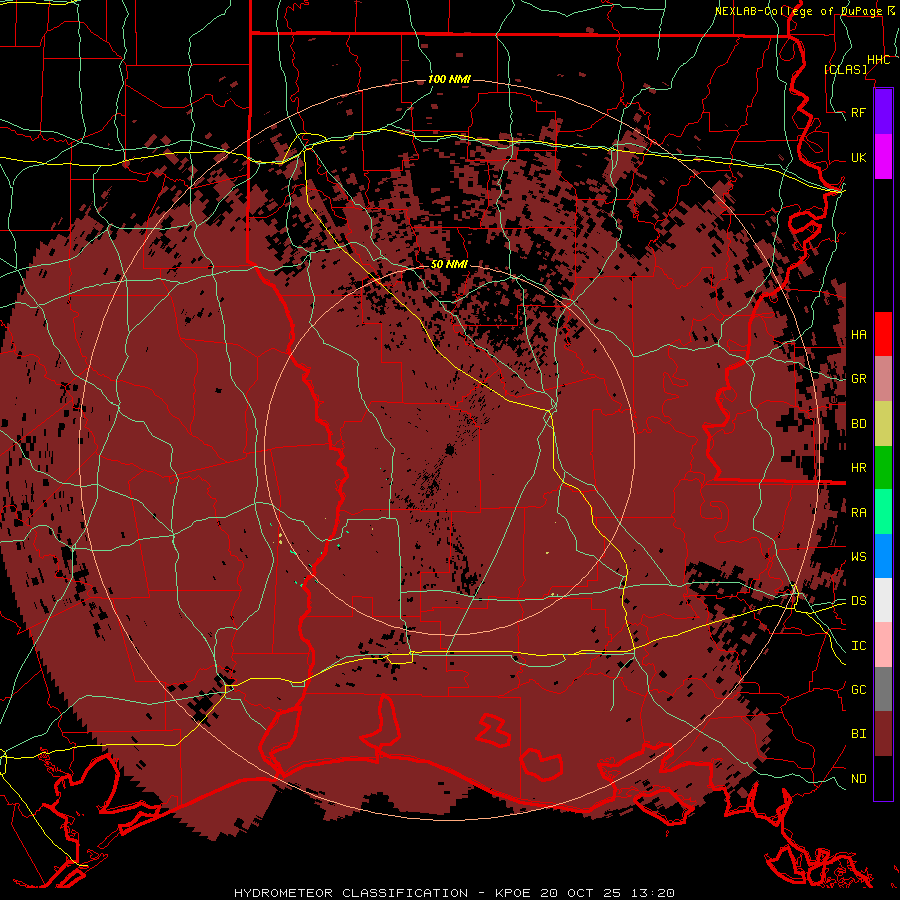Screen dimensions: 900x900
Task: Click the DS white legend swatch
Action: tap(883, 600)
